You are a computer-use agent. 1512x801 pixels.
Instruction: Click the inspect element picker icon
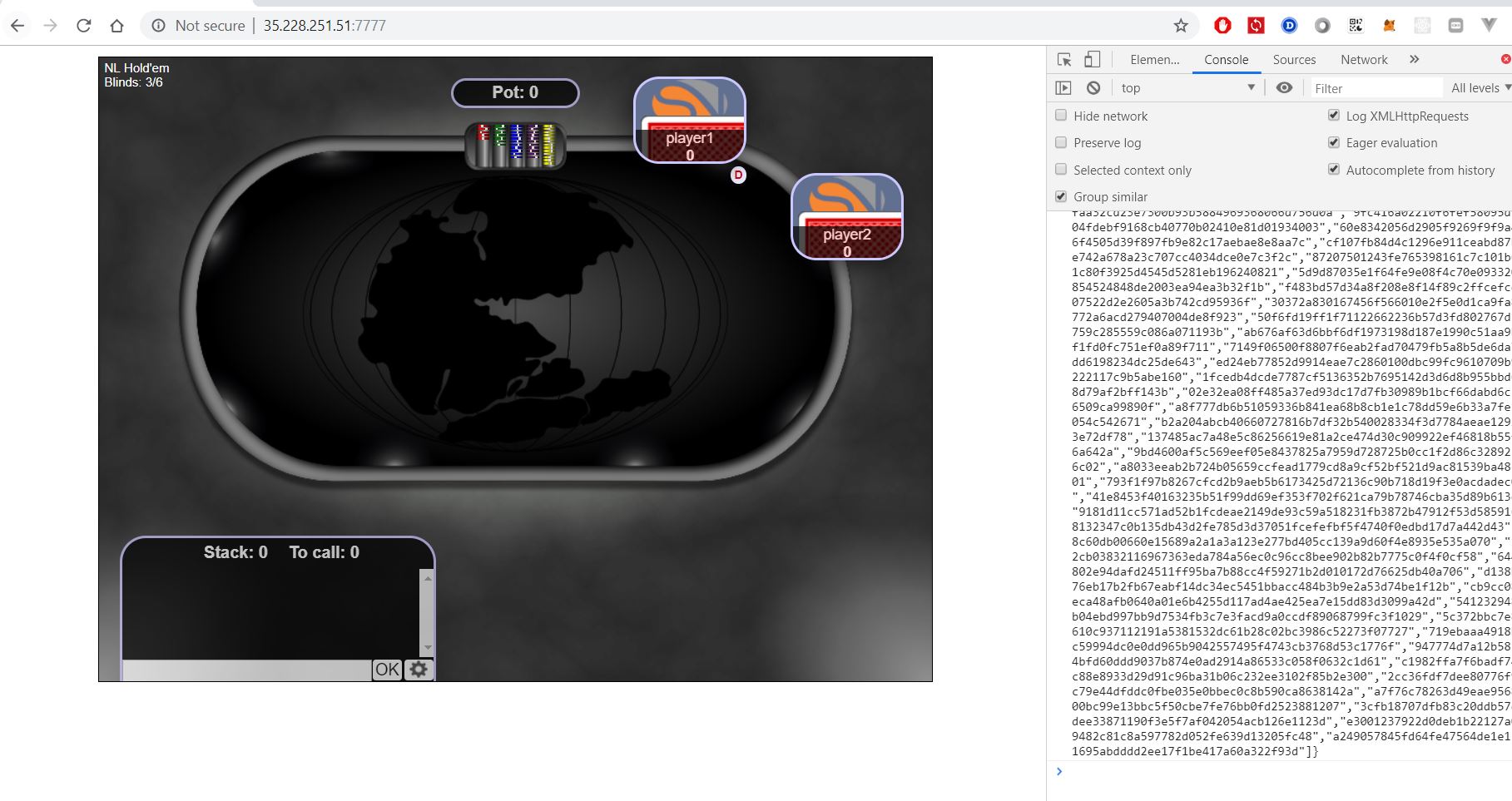tap(1063, 60)
